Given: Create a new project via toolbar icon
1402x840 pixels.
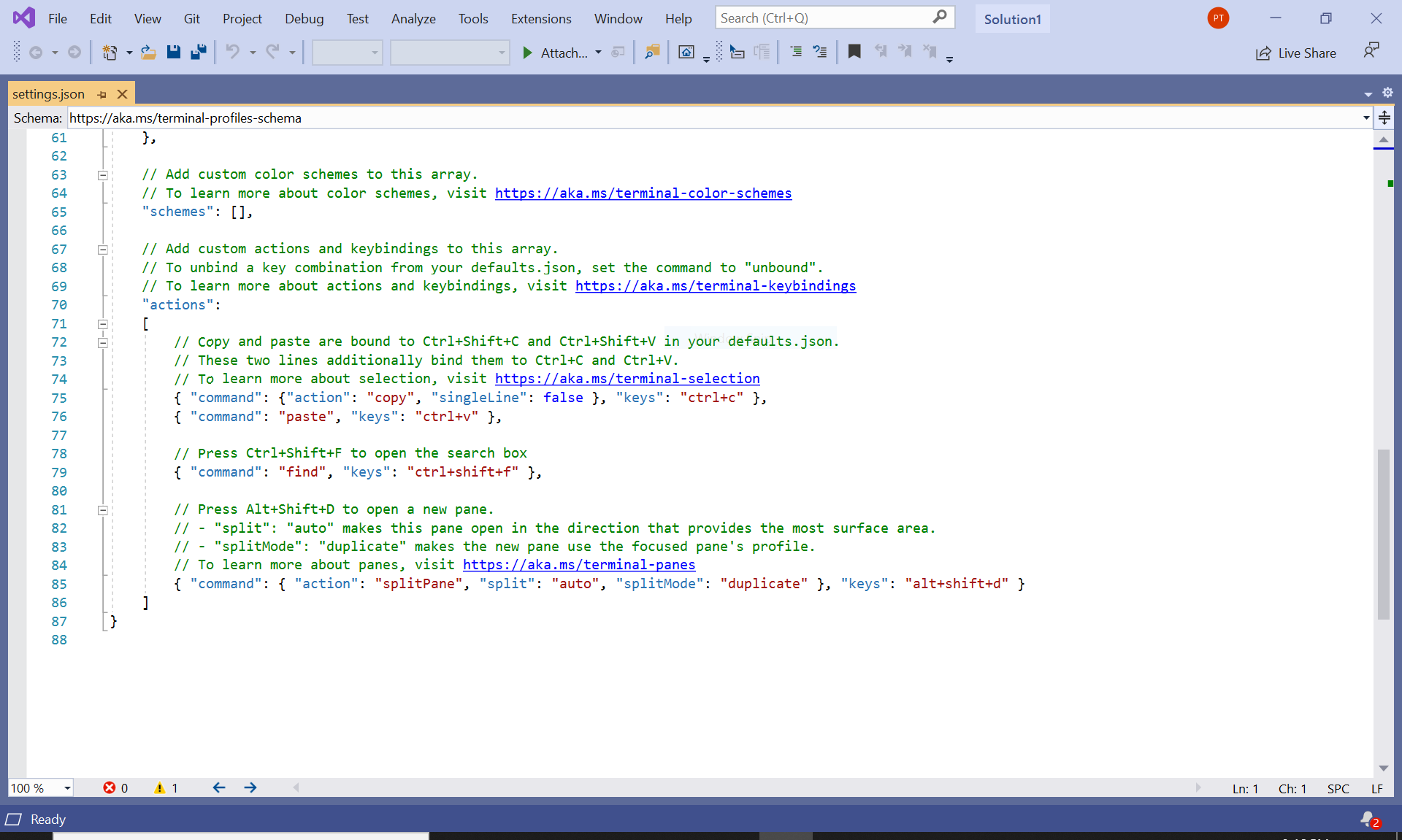Looking at the screenshot, I should (110, 53).
